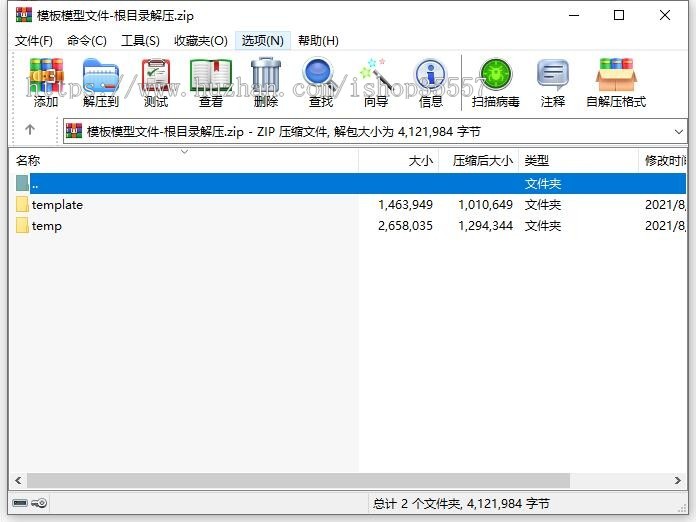696x522 pixels.
Task: Sort by 名称 column header
Action: pyautogui.click(x=185, y=161)
